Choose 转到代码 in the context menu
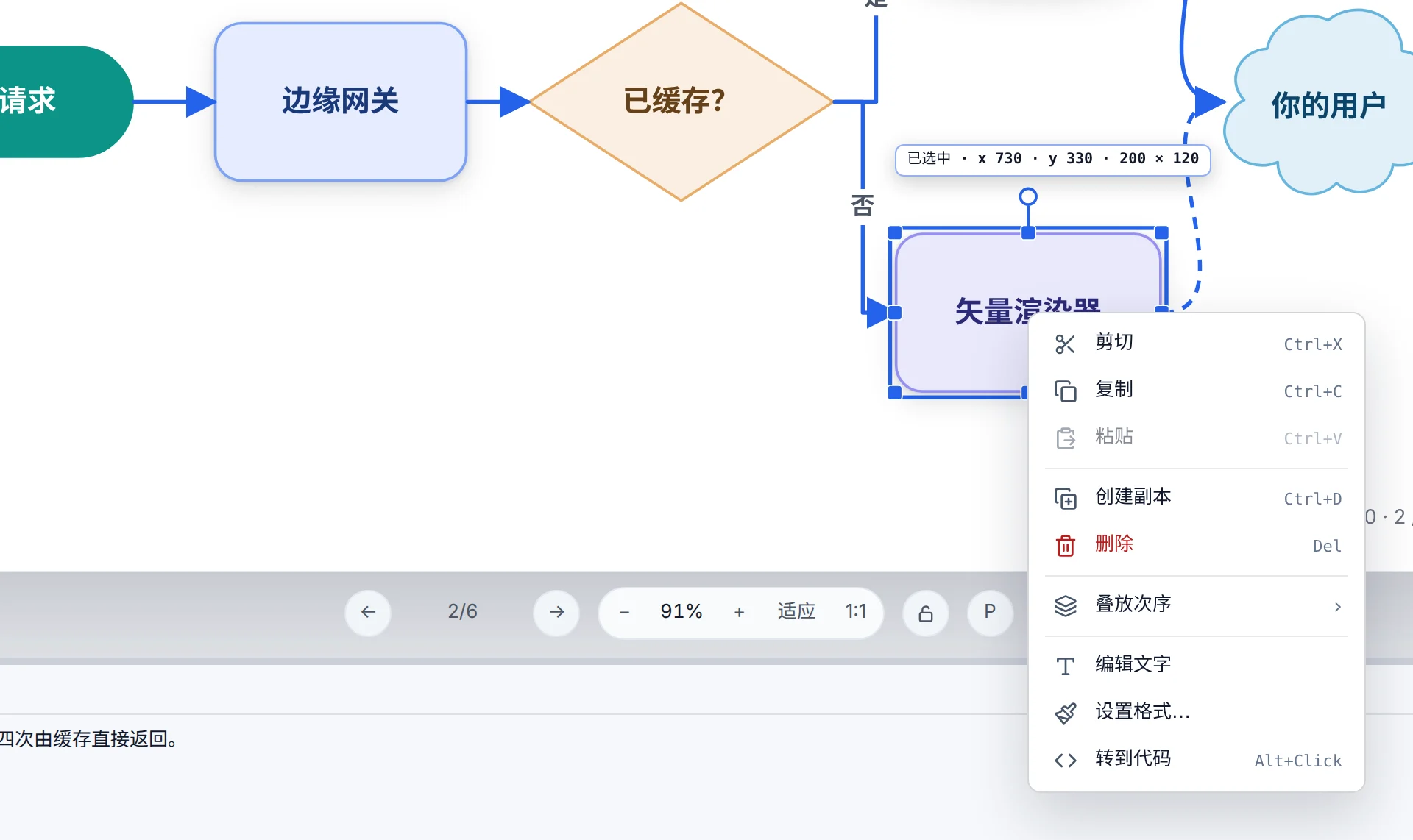 (1197, 759)
